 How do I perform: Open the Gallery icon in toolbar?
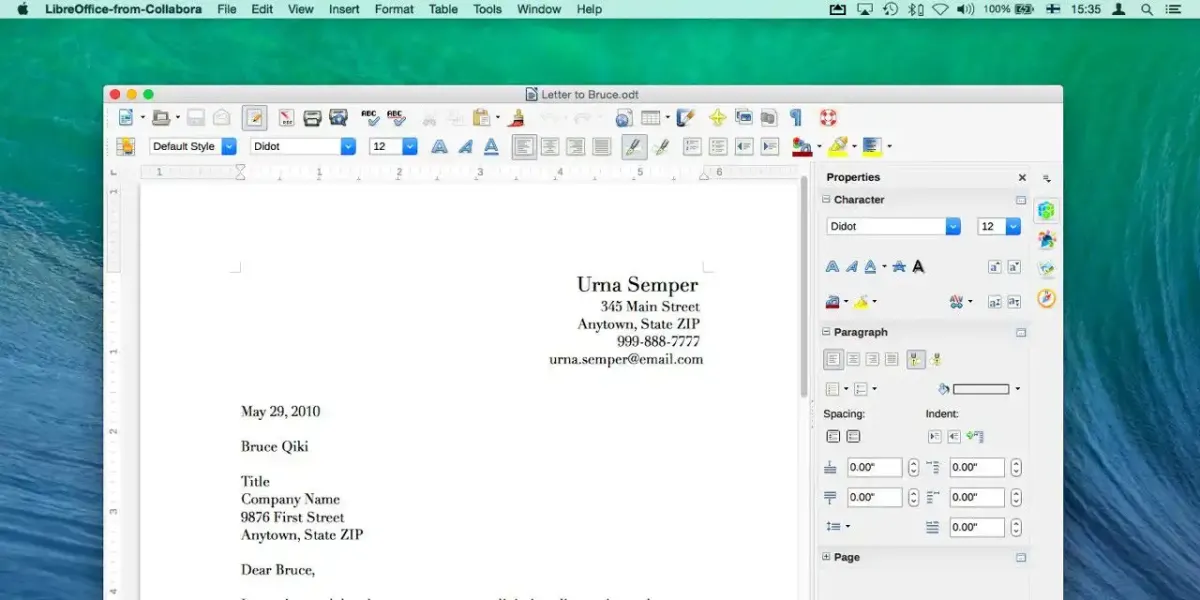pos(743,118)
